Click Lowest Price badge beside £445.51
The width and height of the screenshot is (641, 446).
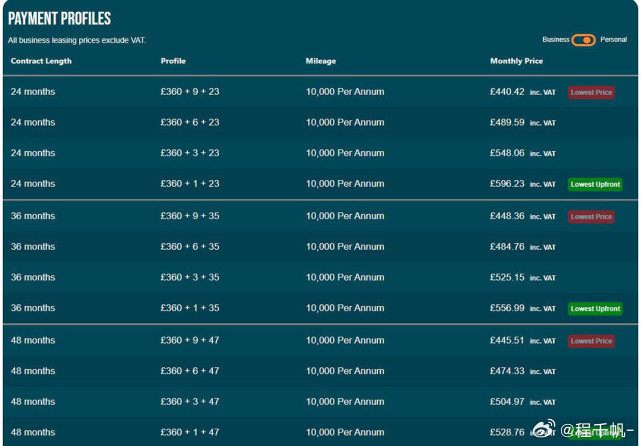[x=591, y=341]
